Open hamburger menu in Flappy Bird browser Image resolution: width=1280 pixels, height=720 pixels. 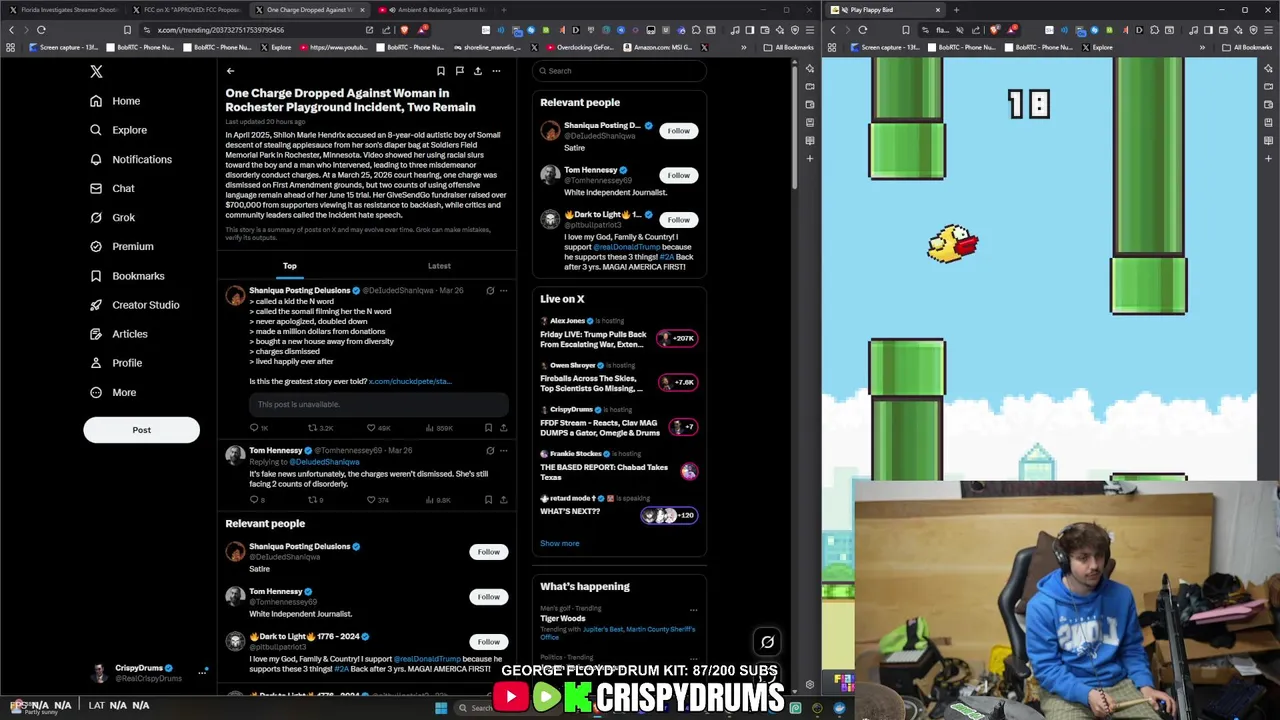(1269, 30)
